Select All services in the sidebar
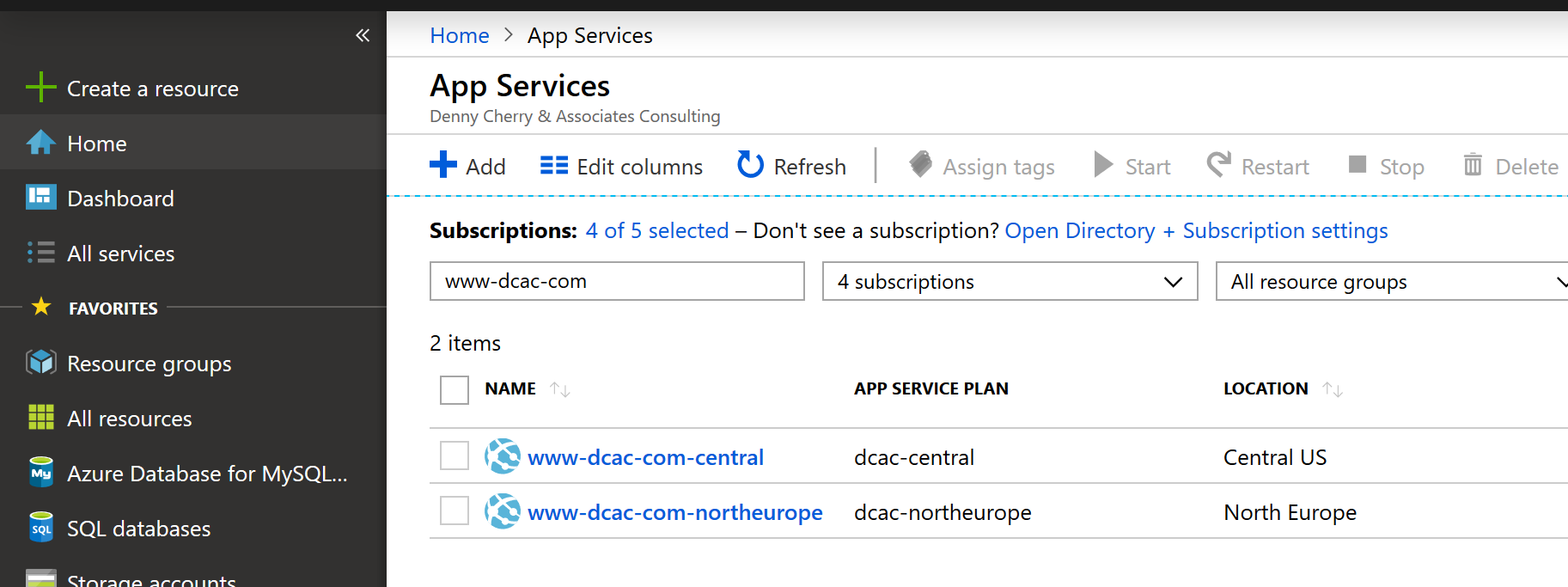The image size is (1568, 587). point(120,254)
